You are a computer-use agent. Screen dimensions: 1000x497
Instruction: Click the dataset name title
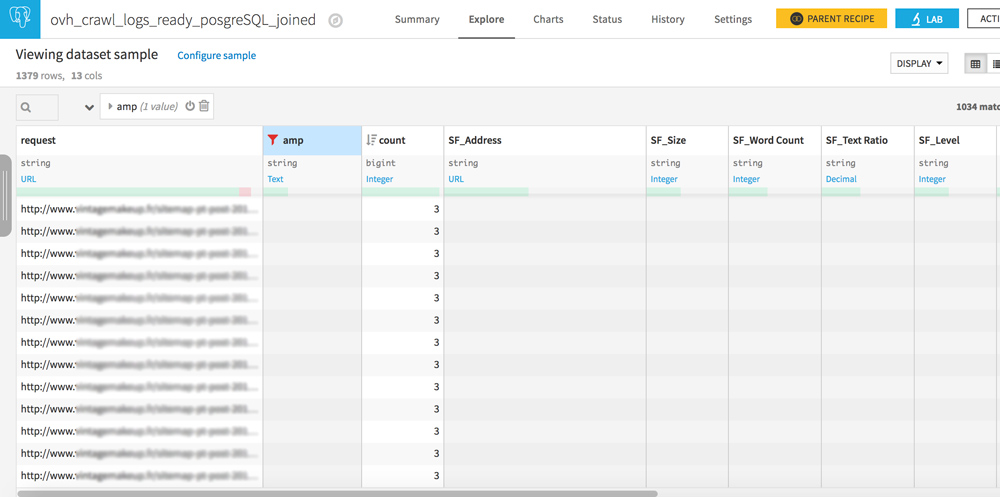tap(183, 20)
